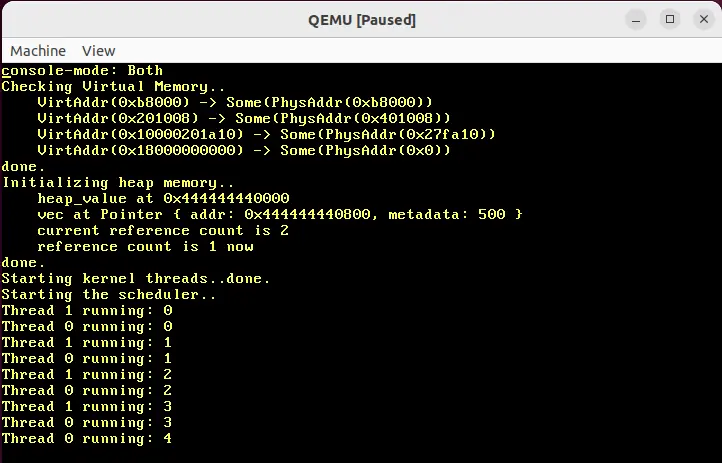Click the "Thread 0 running: 4" line
The height and width of the screenshot is (463, 722).
pos(86,439)
